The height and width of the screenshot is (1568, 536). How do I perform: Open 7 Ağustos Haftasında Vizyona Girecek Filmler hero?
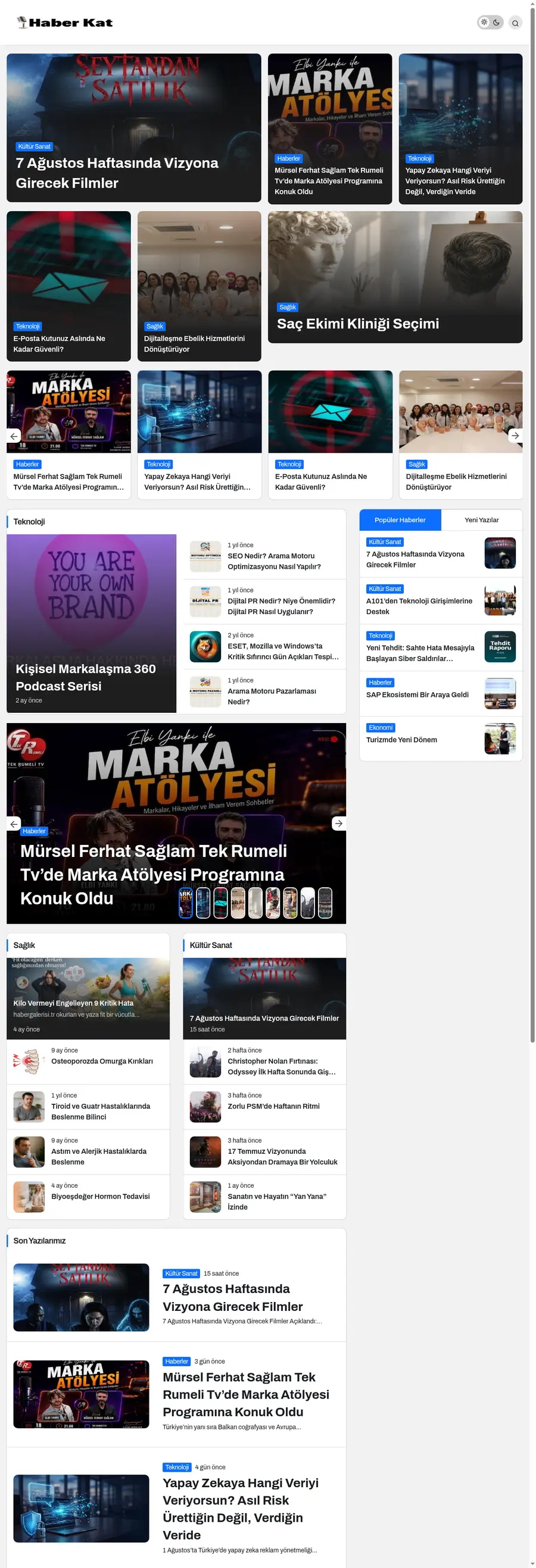tap(134, 128)
